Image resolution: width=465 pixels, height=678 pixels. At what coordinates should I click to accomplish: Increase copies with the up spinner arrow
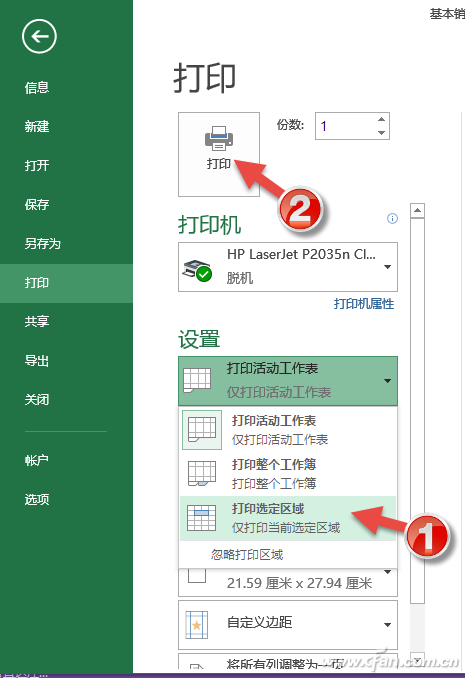[381, 119]
